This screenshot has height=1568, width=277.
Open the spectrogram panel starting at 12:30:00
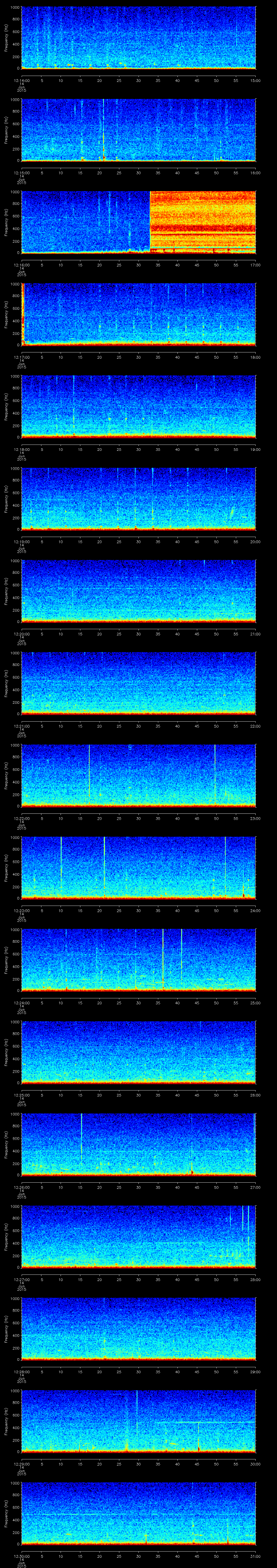click(x=139, y=1513)
